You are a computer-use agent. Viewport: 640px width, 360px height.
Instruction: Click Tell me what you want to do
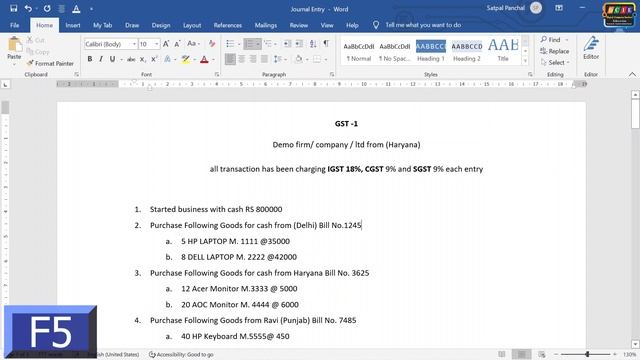[x=423, y=25]
